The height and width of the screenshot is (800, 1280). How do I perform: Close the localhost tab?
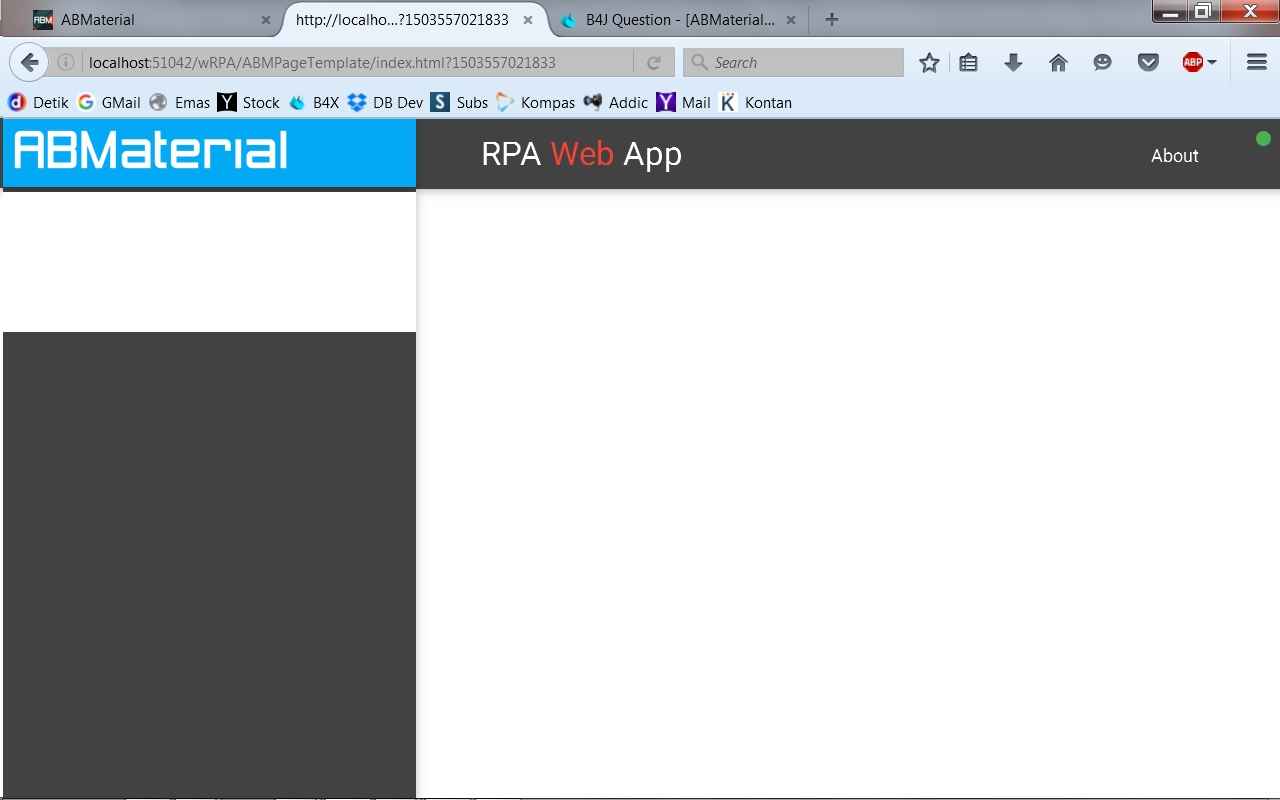[x=528, y=20]
